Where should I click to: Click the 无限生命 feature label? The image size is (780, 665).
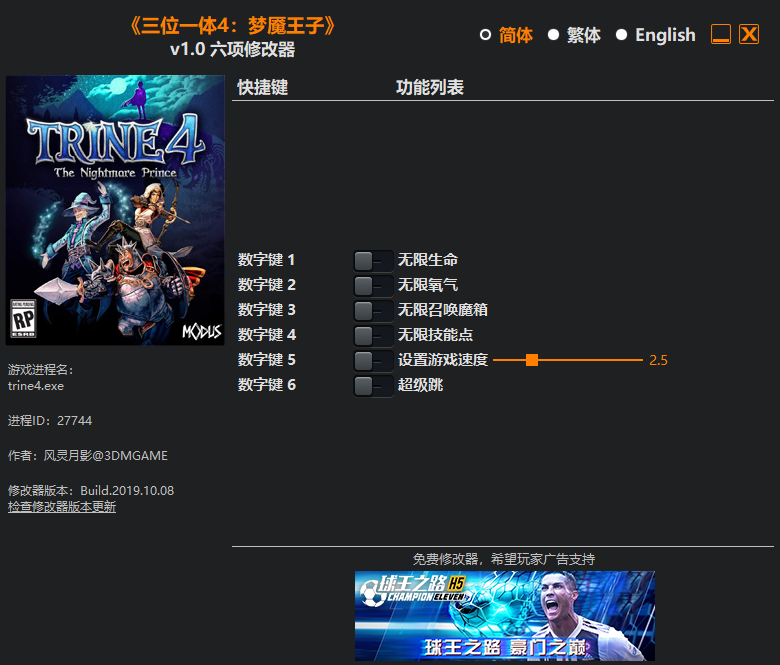[x=428, y=260]
